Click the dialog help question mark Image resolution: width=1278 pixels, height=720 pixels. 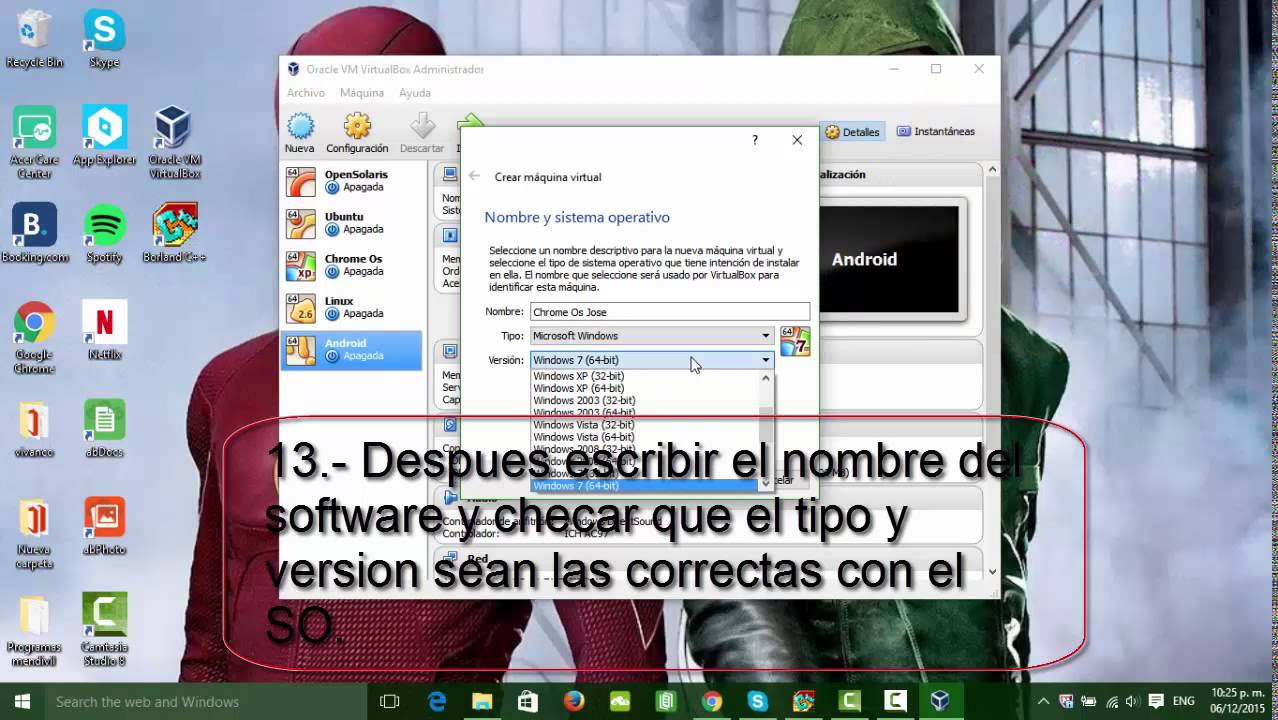coord(755,140)
